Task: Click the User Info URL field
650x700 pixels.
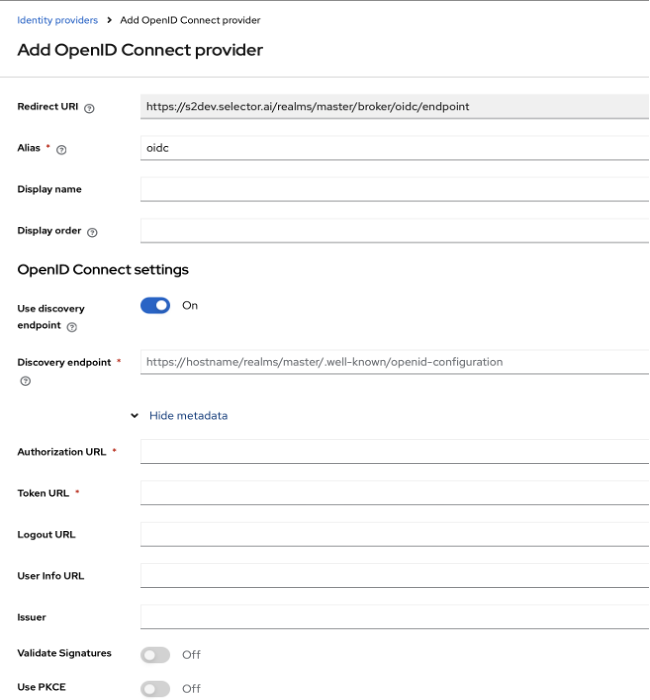Action: pos(394,576)
